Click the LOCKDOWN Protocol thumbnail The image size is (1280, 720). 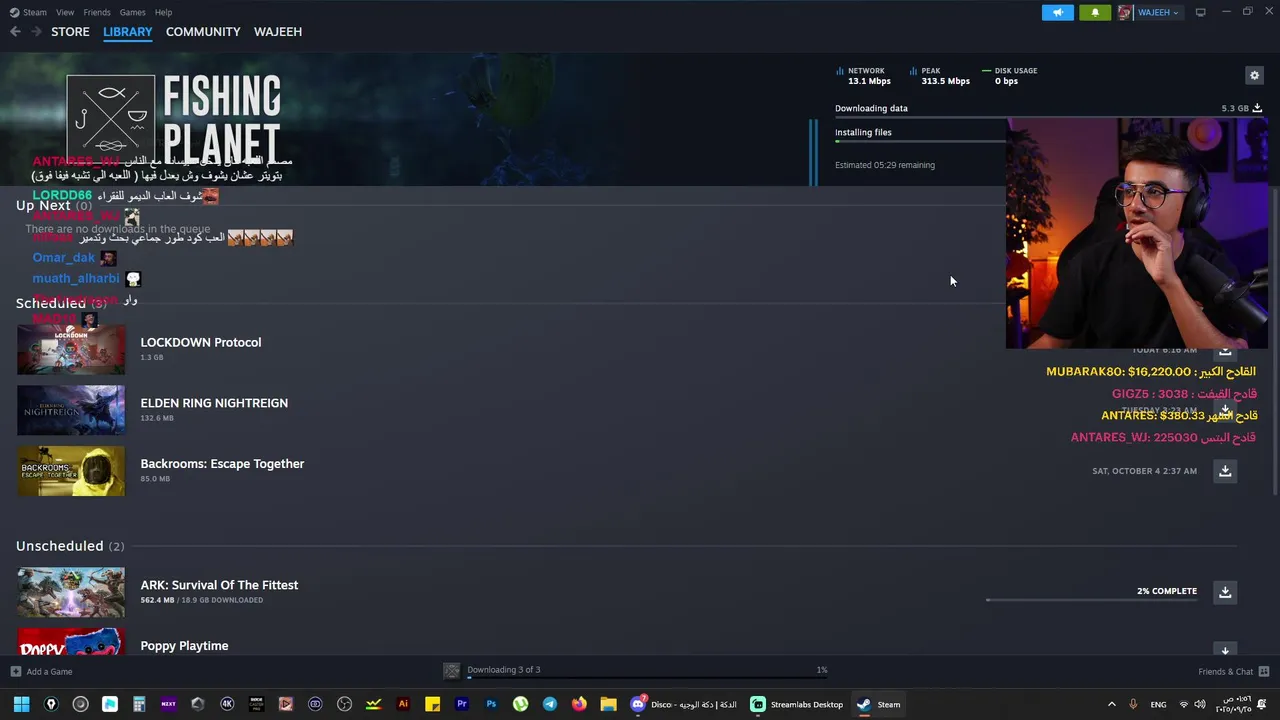tap(71, 350)
